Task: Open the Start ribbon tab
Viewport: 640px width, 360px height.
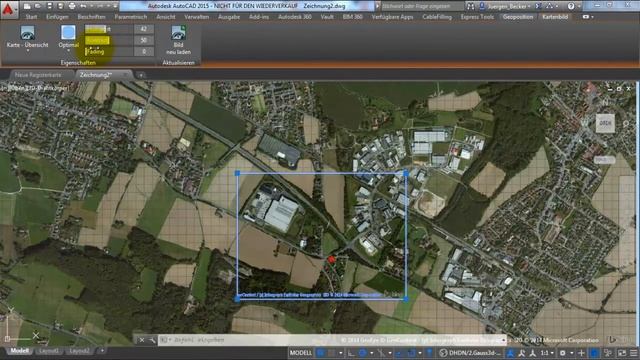Action: 31,17
